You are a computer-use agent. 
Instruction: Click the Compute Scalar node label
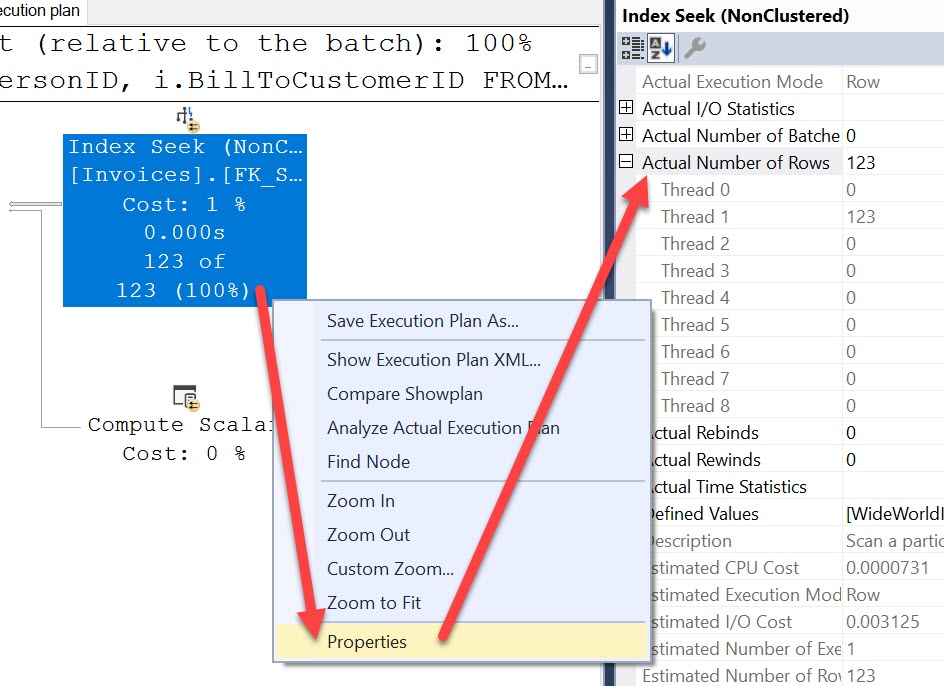[181, 424]
